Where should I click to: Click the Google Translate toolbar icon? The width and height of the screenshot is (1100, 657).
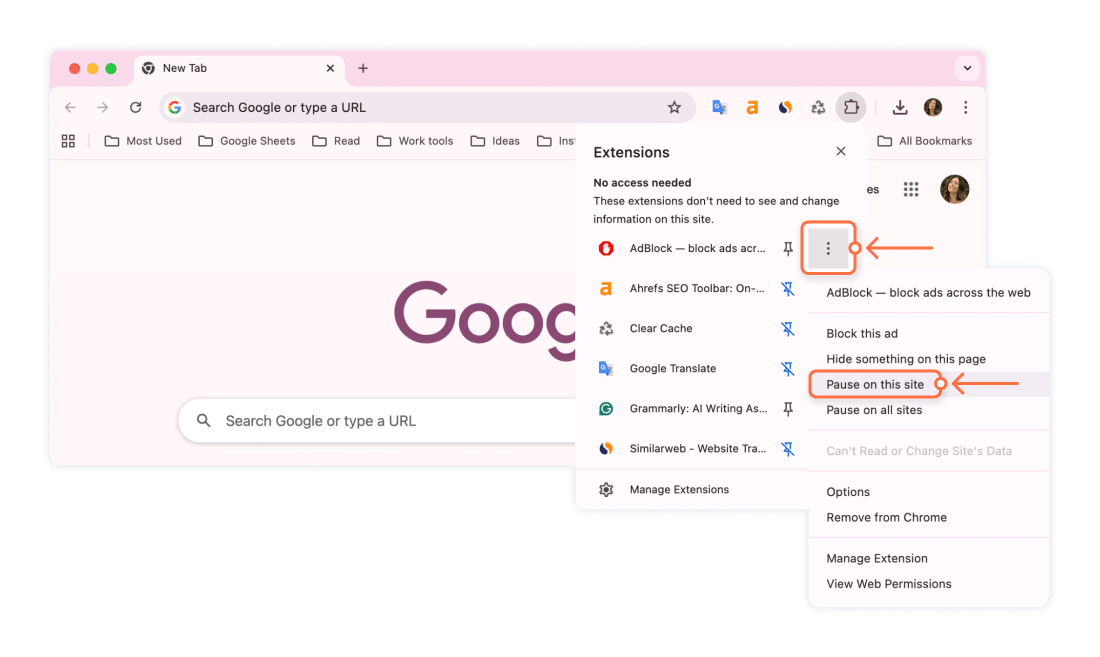(x=719, y=107)
